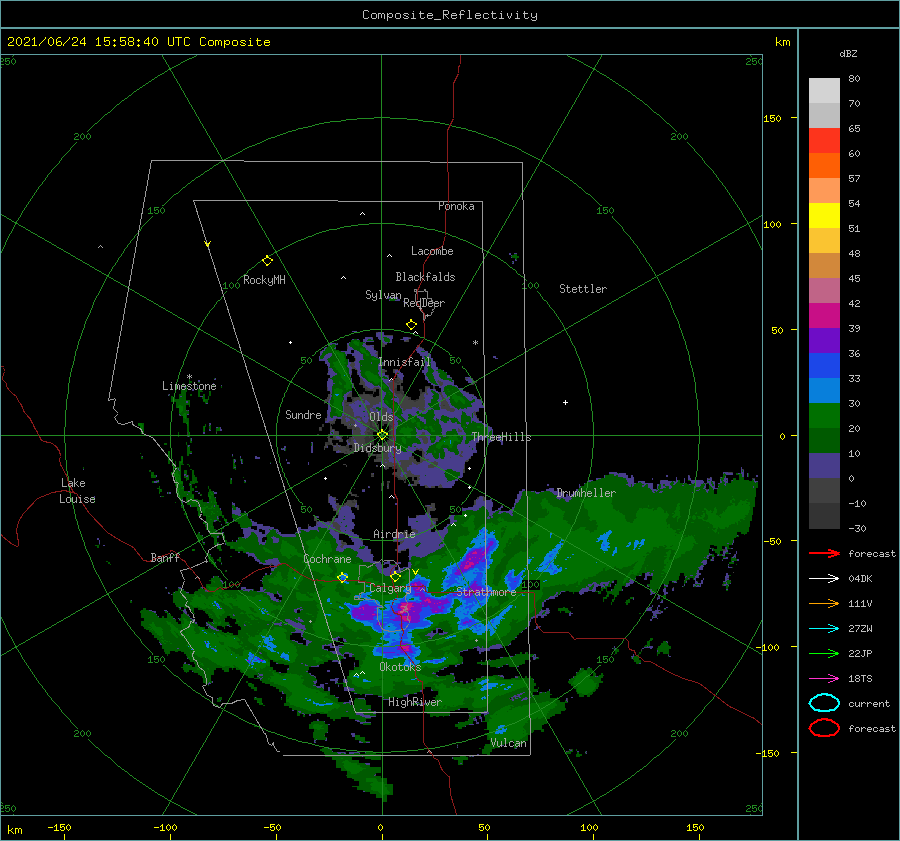Viewport: 900px width, 841px height.
Task: Click the yellow diamond marker at radar center
Action: pos(382,435)
